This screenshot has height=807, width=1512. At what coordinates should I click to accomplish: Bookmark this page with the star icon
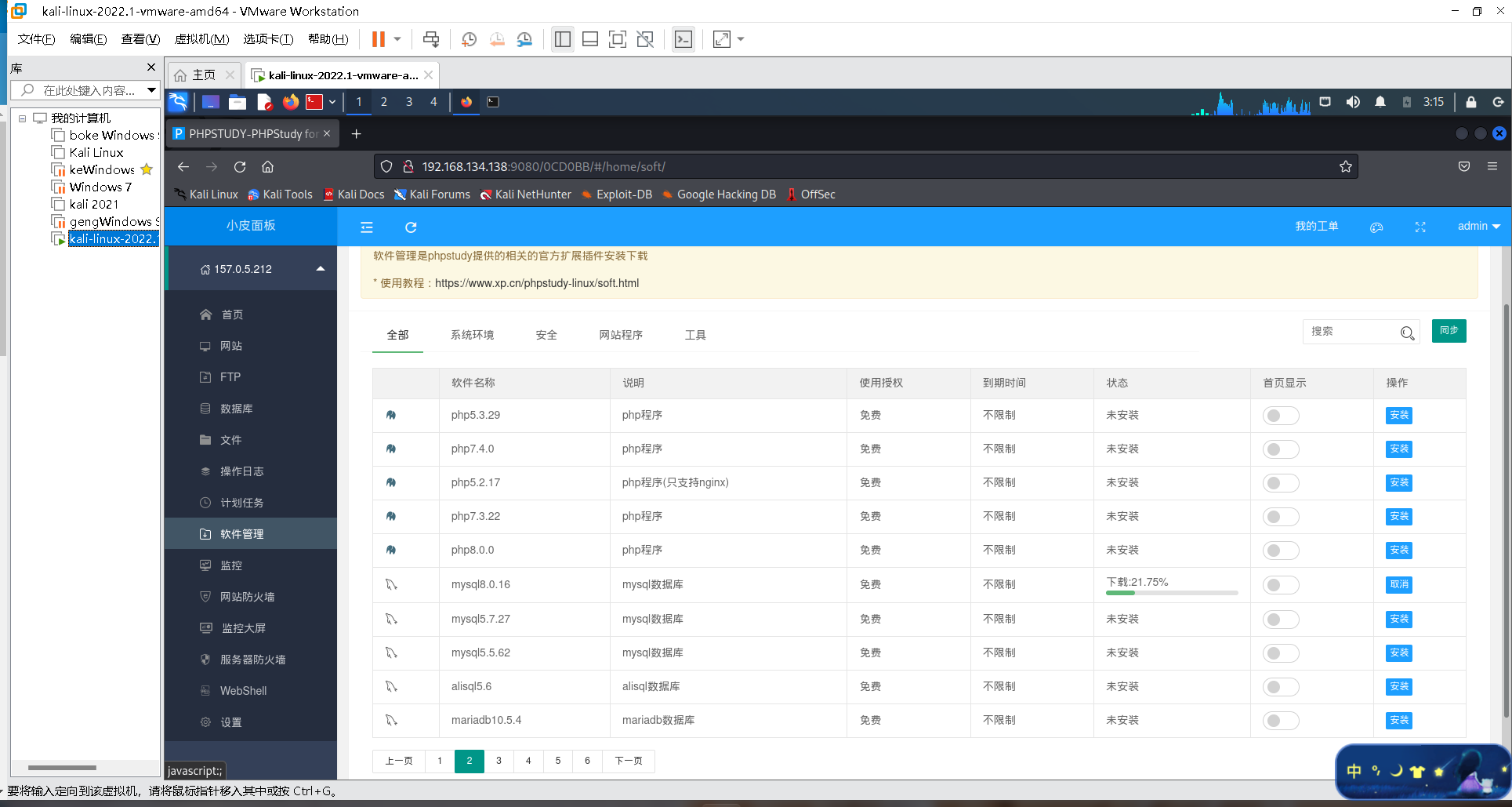pos(1346,166)
